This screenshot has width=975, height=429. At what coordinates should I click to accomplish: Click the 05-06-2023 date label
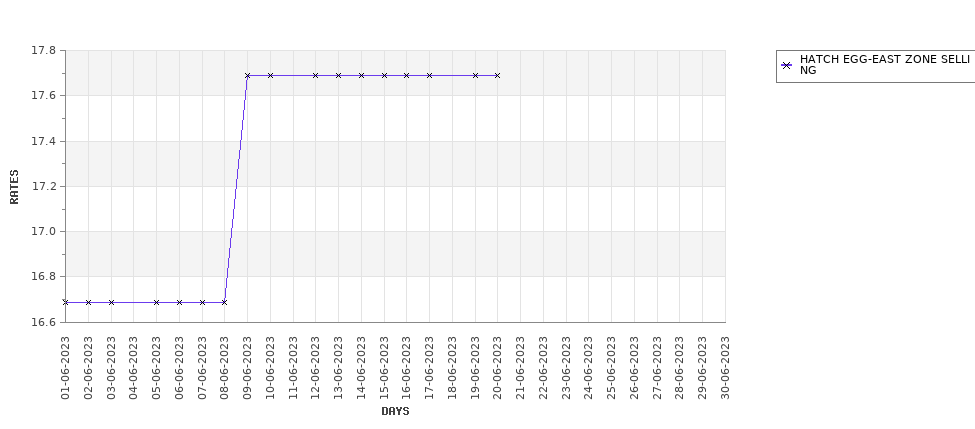pyautogui.click(x=156, y=367)
